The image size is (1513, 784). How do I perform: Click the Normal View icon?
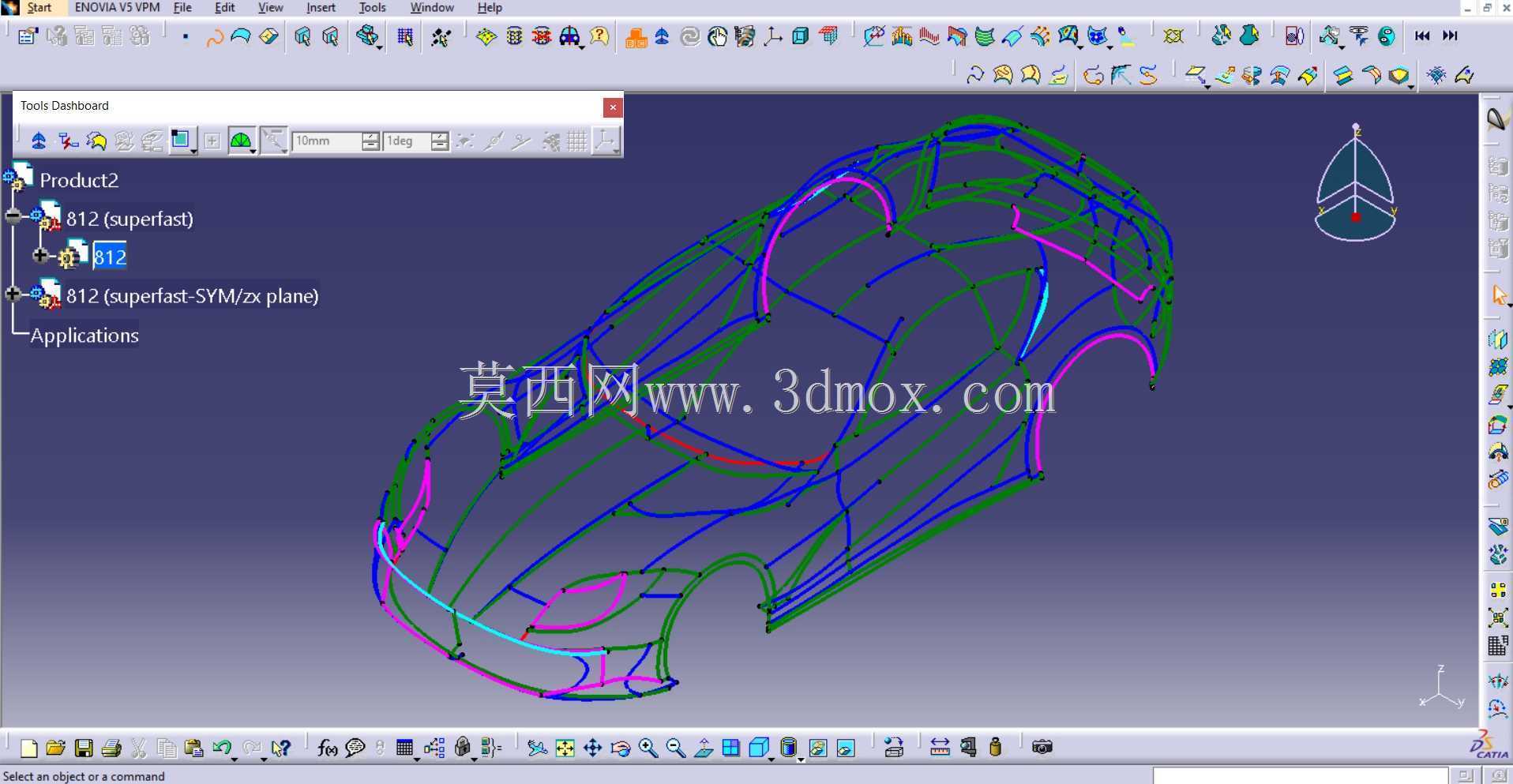pyautogui.click(x=704, y=748)
